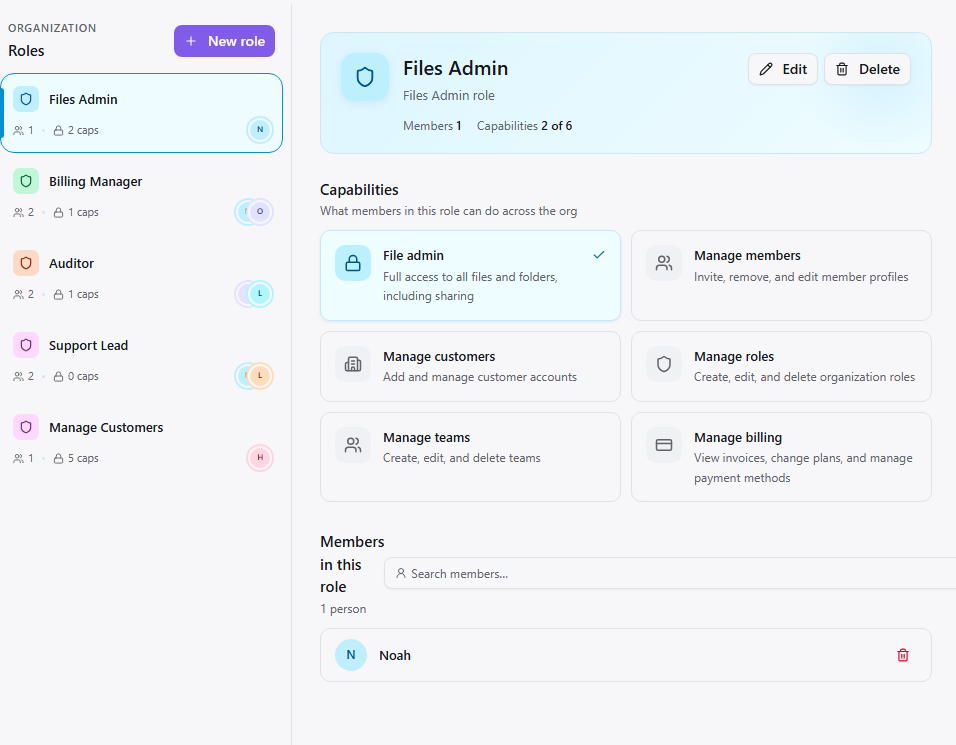This screenshot has width=956, height=745.
Task: Click the name Noah in members list
Action: coord(395,655)
